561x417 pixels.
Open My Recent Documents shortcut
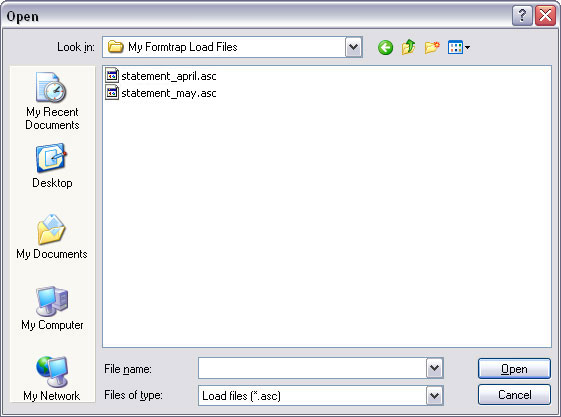click(52, 101)
